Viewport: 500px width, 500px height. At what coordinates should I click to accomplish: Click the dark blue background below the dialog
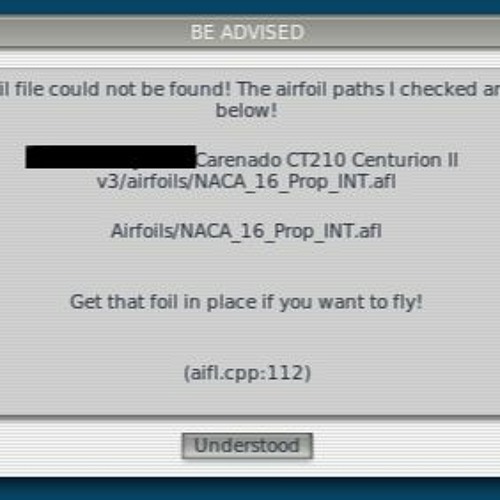click(250, 489)
